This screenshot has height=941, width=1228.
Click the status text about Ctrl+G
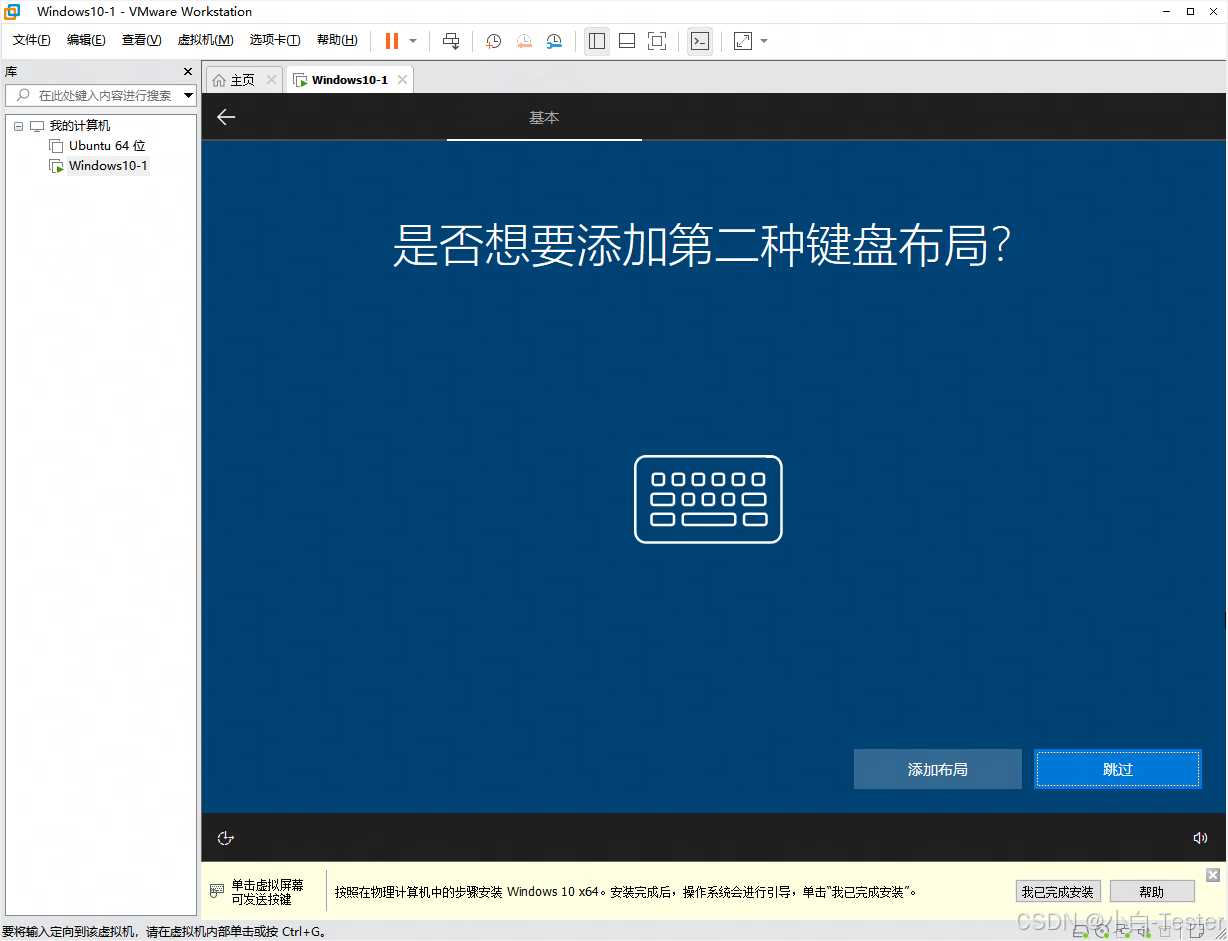pyautogui.click(x=164, y=931)
